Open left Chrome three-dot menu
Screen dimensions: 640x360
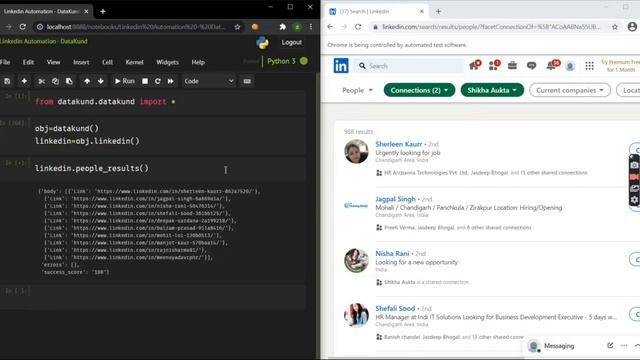(311, 27)
